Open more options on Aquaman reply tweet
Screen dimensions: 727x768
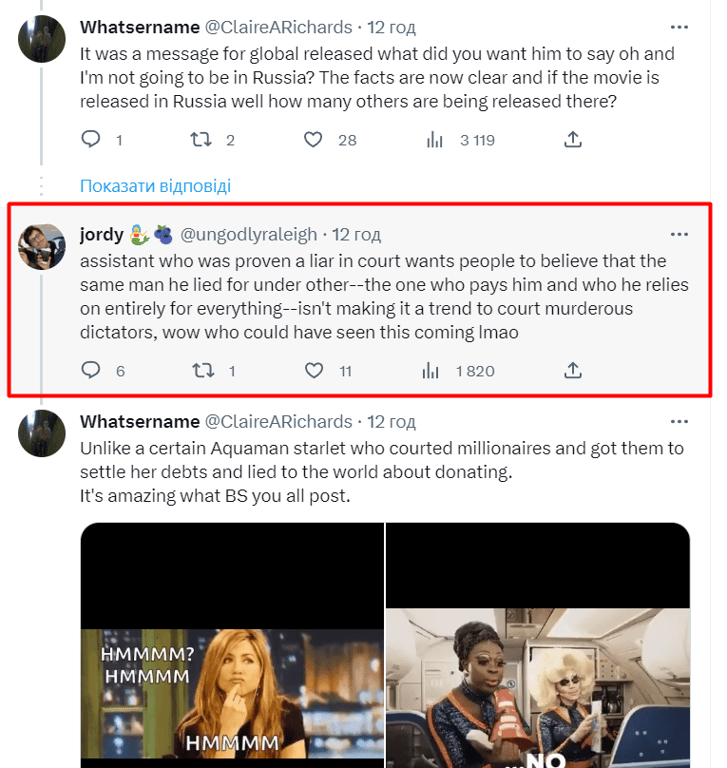coord(679,421)
